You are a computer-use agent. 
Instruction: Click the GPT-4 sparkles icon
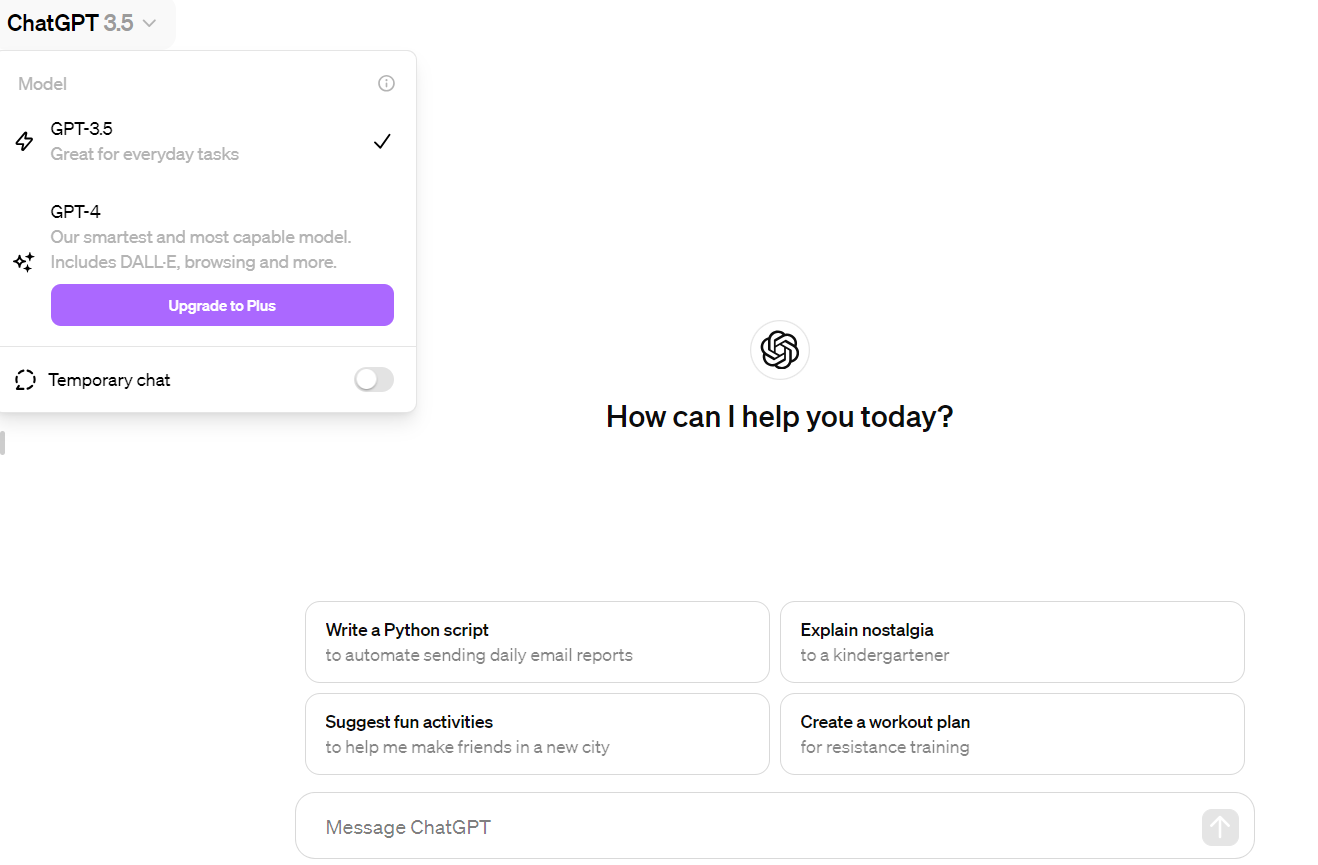[x=24, y=262]
